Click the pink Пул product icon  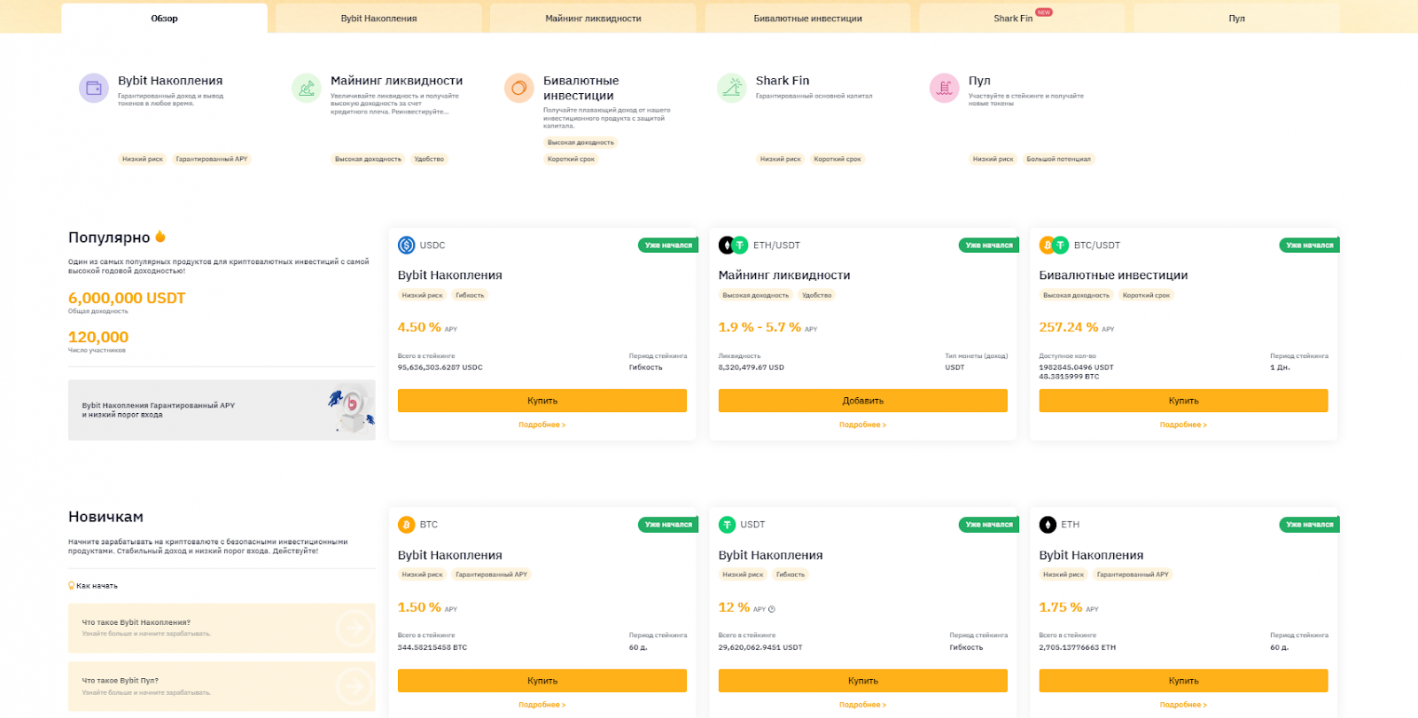[x=944, y=88]
